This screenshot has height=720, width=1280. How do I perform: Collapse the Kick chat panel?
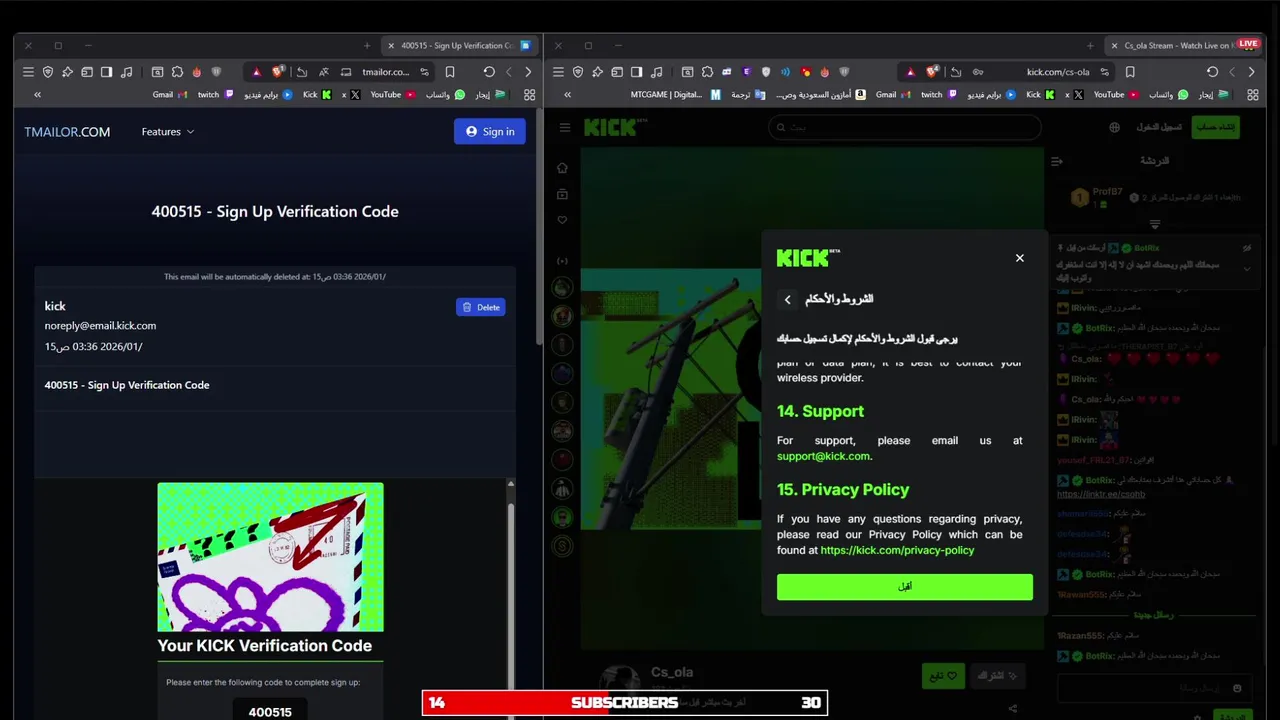(x=1057, y=161)
